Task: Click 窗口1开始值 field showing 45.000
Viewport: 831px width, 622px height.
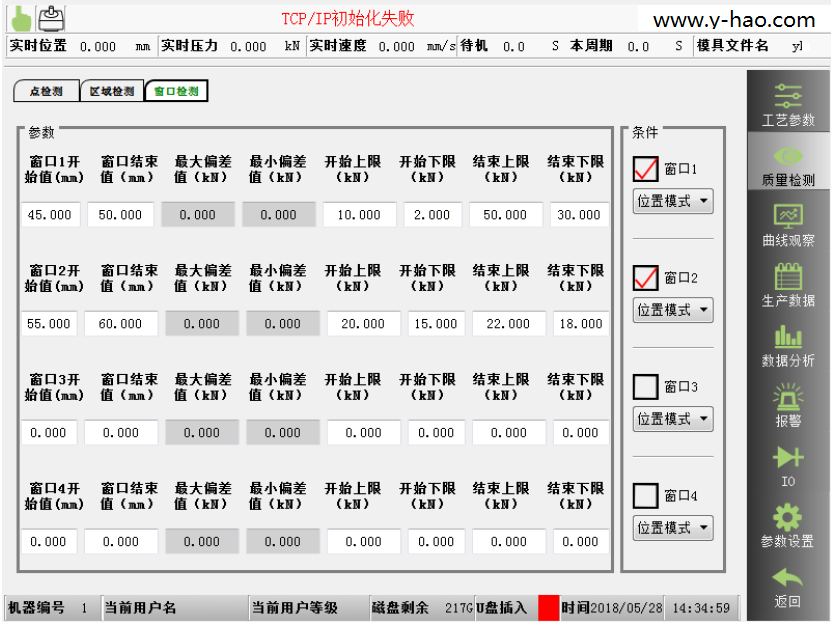Action: (48, 215)
